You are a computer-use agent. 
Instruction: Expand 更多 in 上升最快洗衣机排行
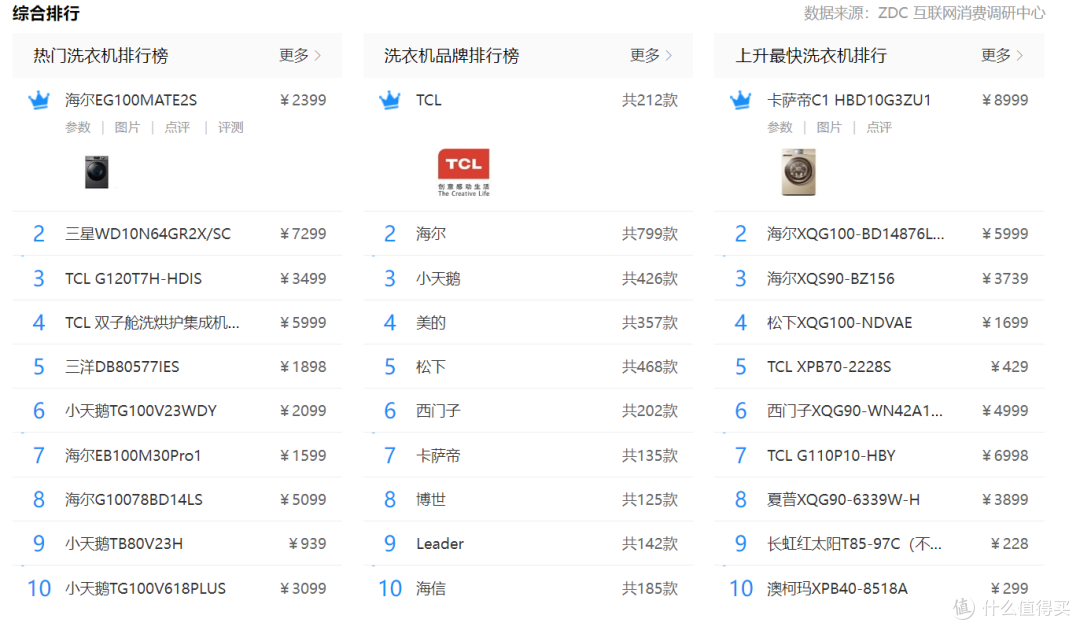pos(1002,56)
